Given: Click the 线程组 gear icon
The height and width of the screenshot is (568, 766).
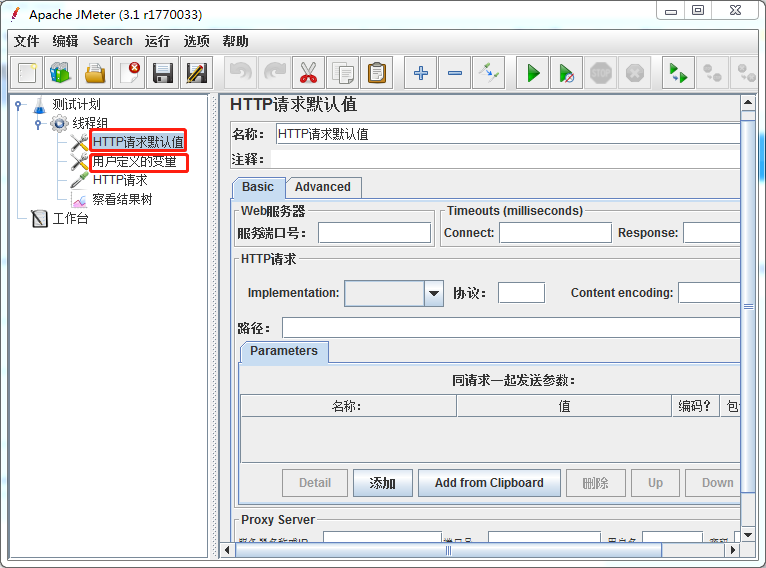Looking at the screenshot, I should pyautogui.click(x=59, y=124).
